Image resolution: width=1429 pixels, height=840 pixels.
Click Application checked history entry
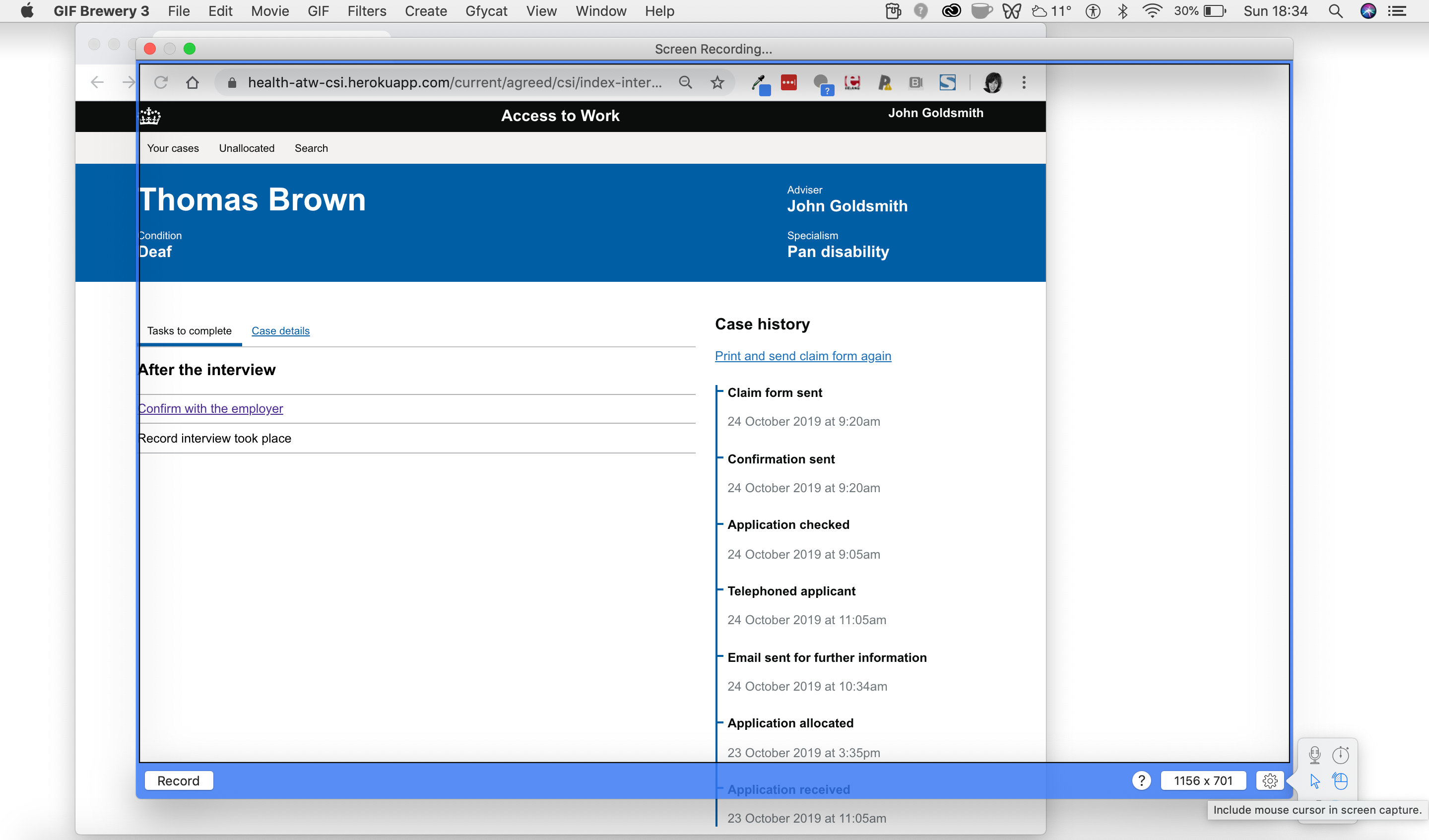click(x=788, y=524)
